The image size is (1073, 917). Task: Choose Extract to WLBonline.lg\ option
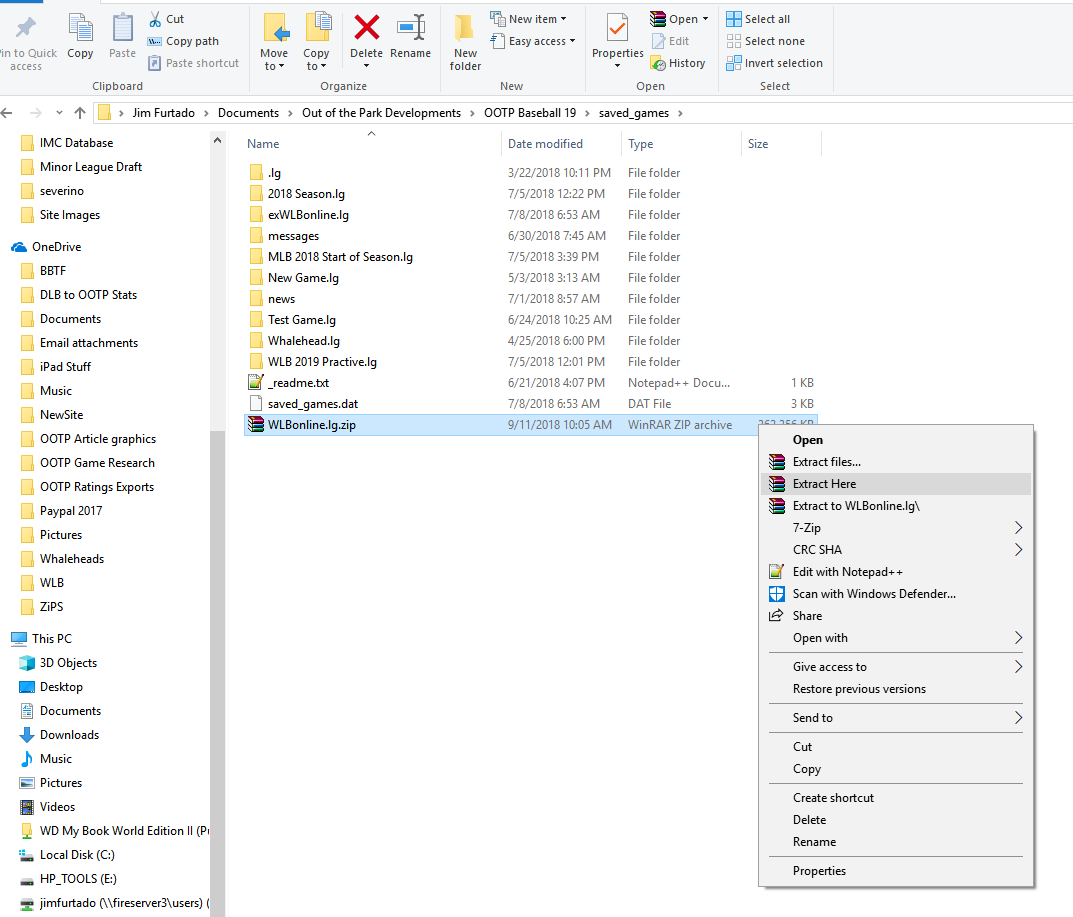[x=896, y=506]
